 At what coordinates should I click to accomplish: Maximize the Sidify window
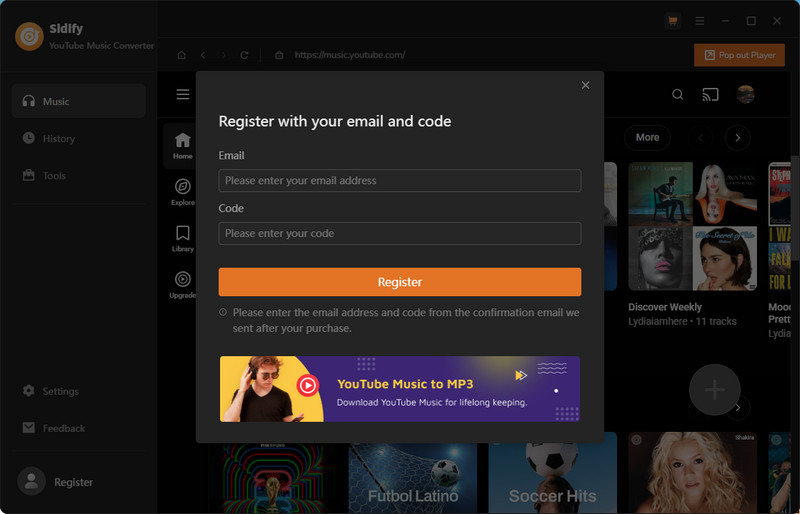pyautogui.click(x=751, y=21)
